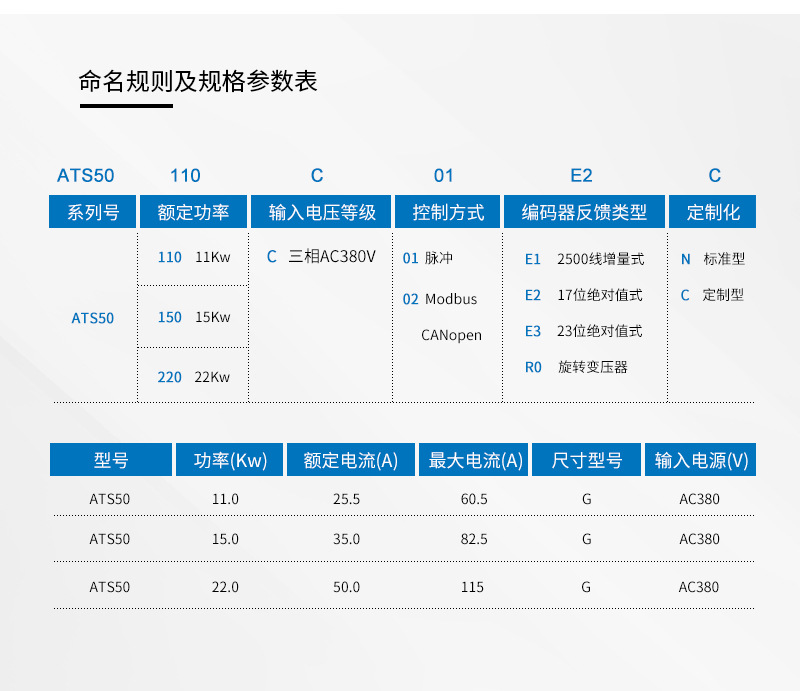Click the E1 2500线增量式 encoder entry

(x=584, y=259)
